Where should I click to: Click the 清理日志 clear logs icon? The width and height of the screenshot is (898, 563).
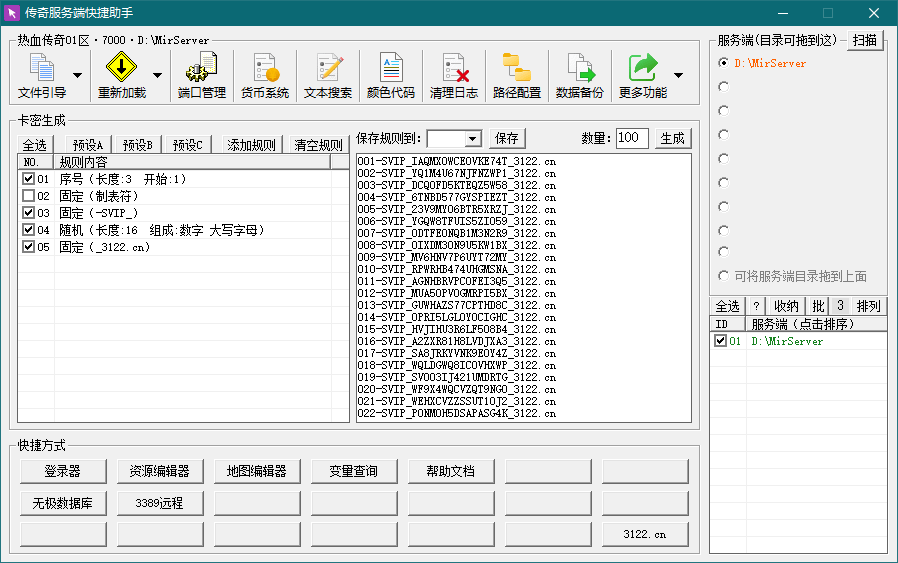click(x=454, y=76)
